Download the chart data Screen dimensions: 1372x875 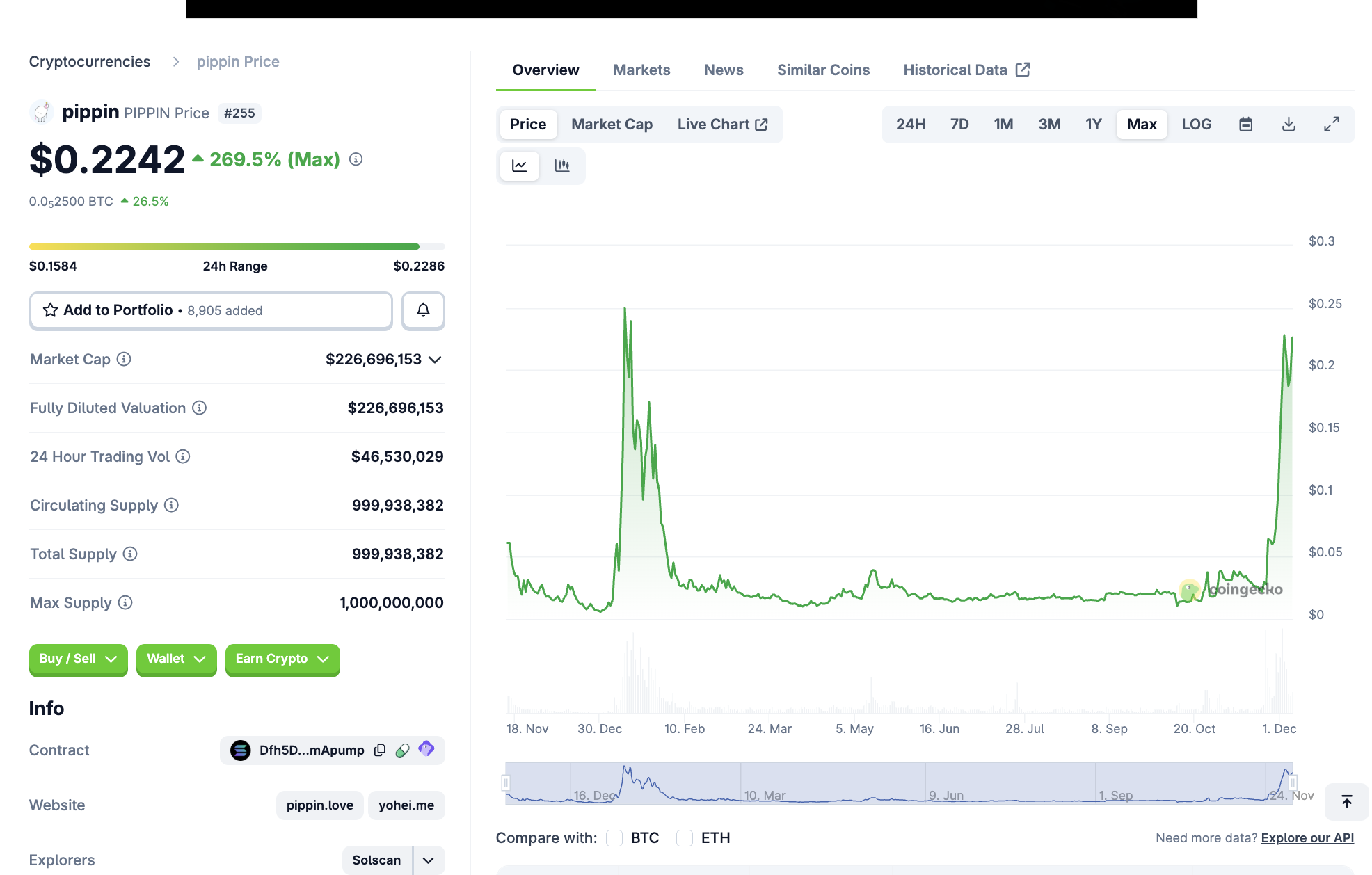1289,125
